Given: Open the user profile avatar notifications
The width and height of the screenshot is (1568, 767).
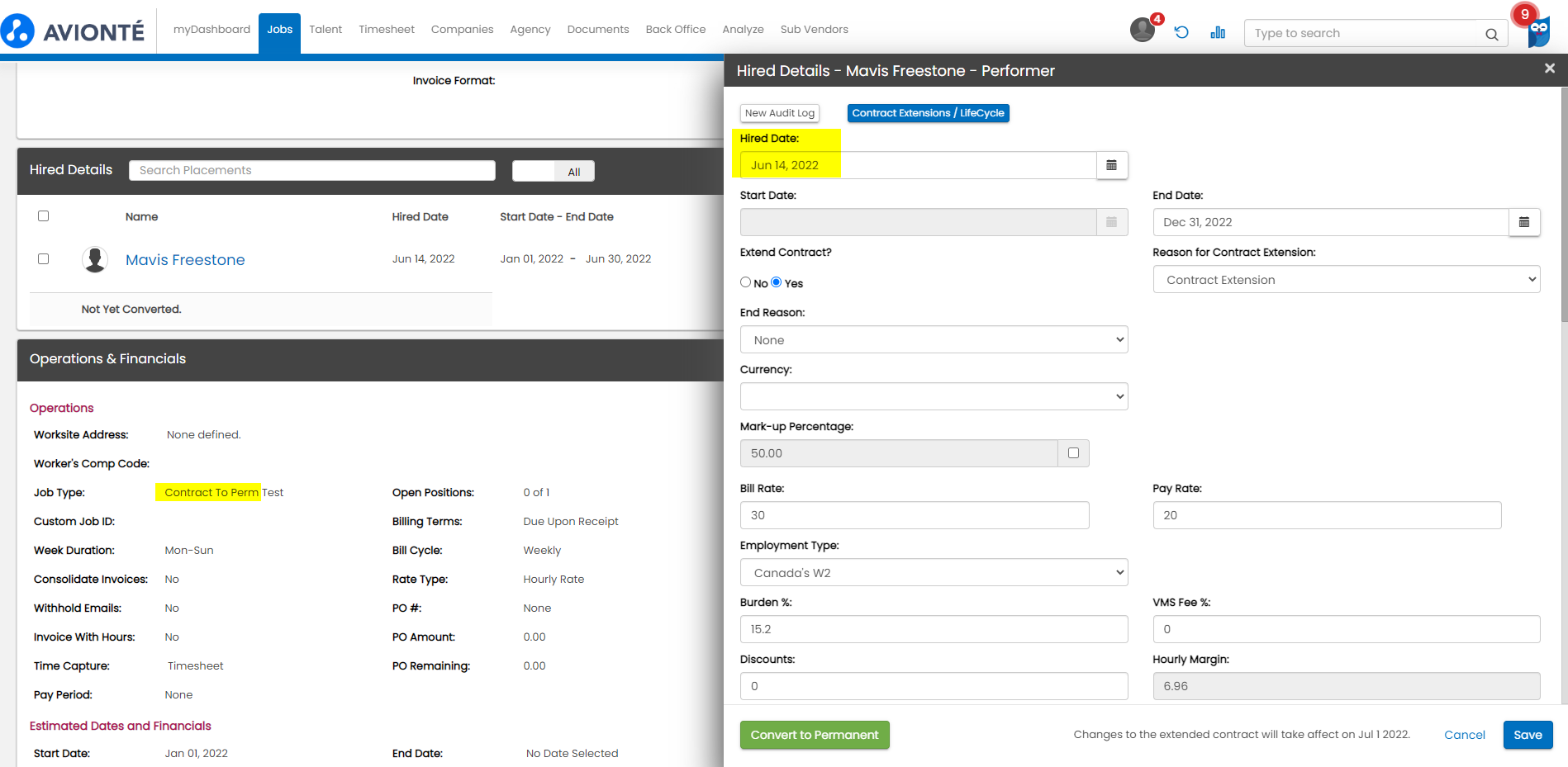Looking at the screenshot, I should 1142,31.
